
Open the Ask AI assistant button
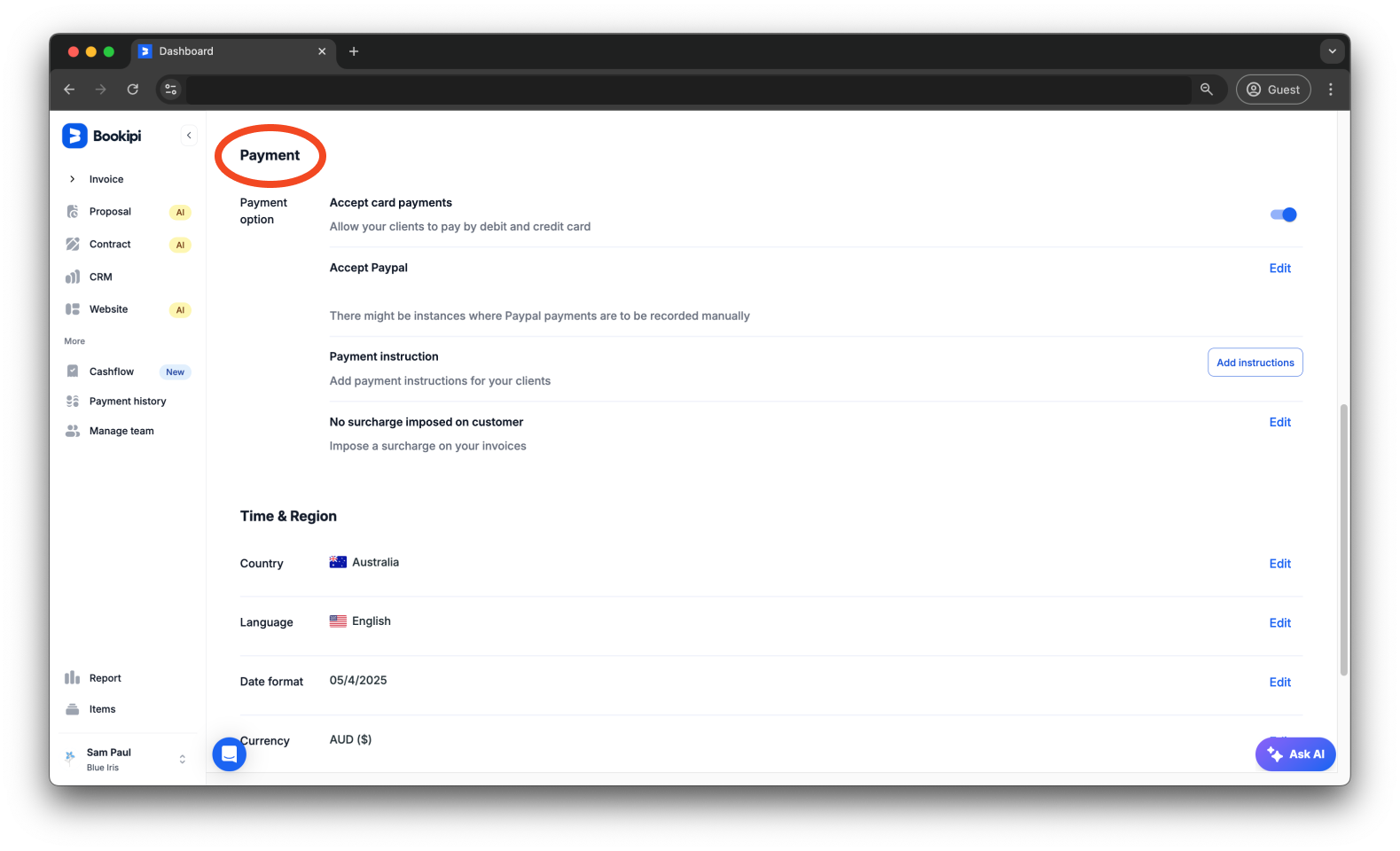[x=1295, y=754]
